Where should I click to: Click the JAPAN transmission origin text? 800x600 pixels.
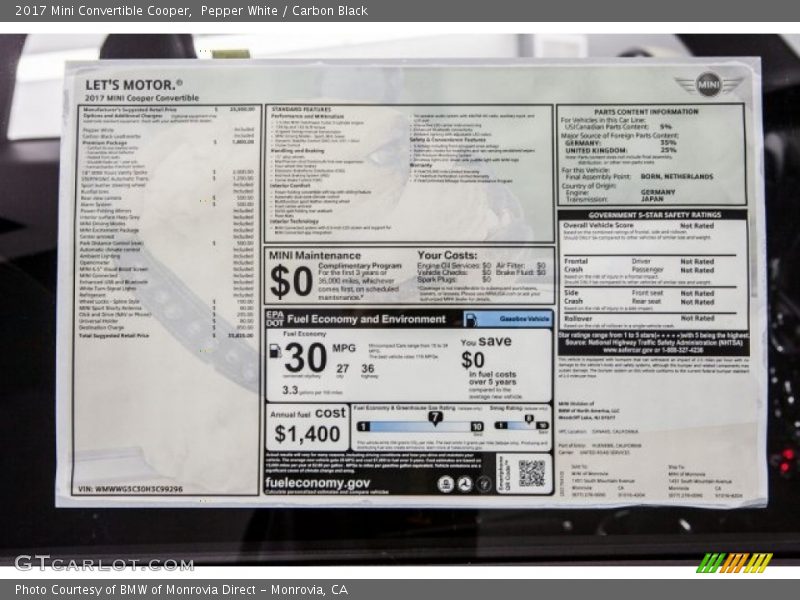pyautogui.click(x=652, y=199)
